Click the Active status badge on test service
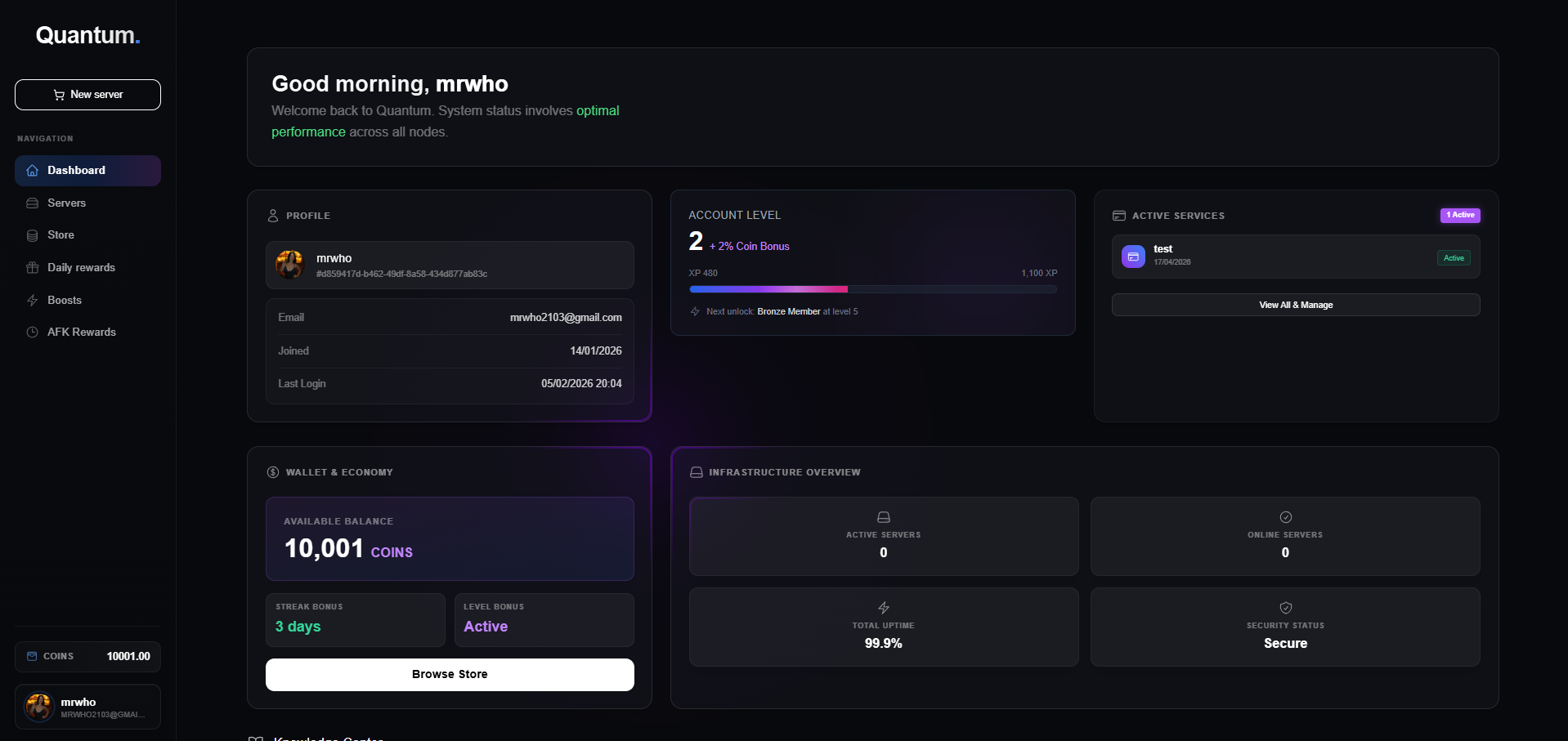Viewport: 1568px width, 741px height. (1453, 257)
